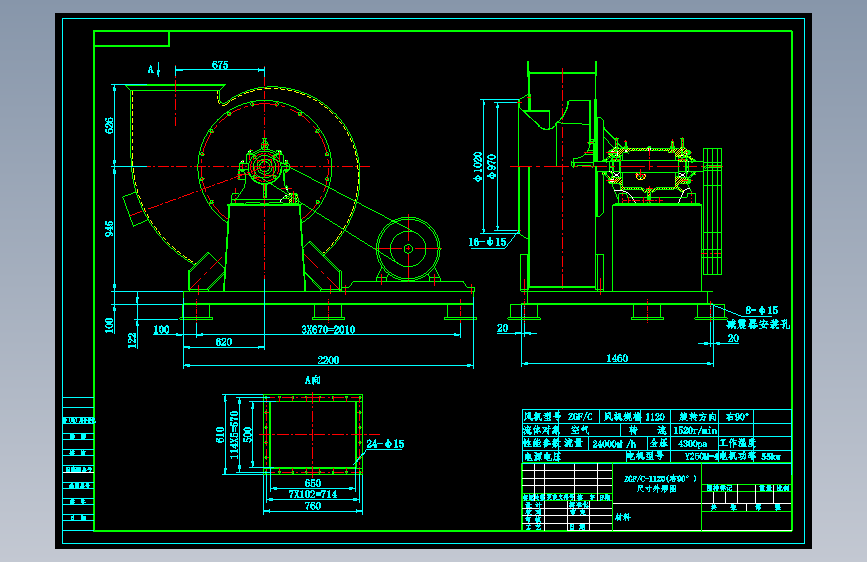Select the 945 vertical dimension label
Viewport: 867px width, 562px height.
pos(109,228)
